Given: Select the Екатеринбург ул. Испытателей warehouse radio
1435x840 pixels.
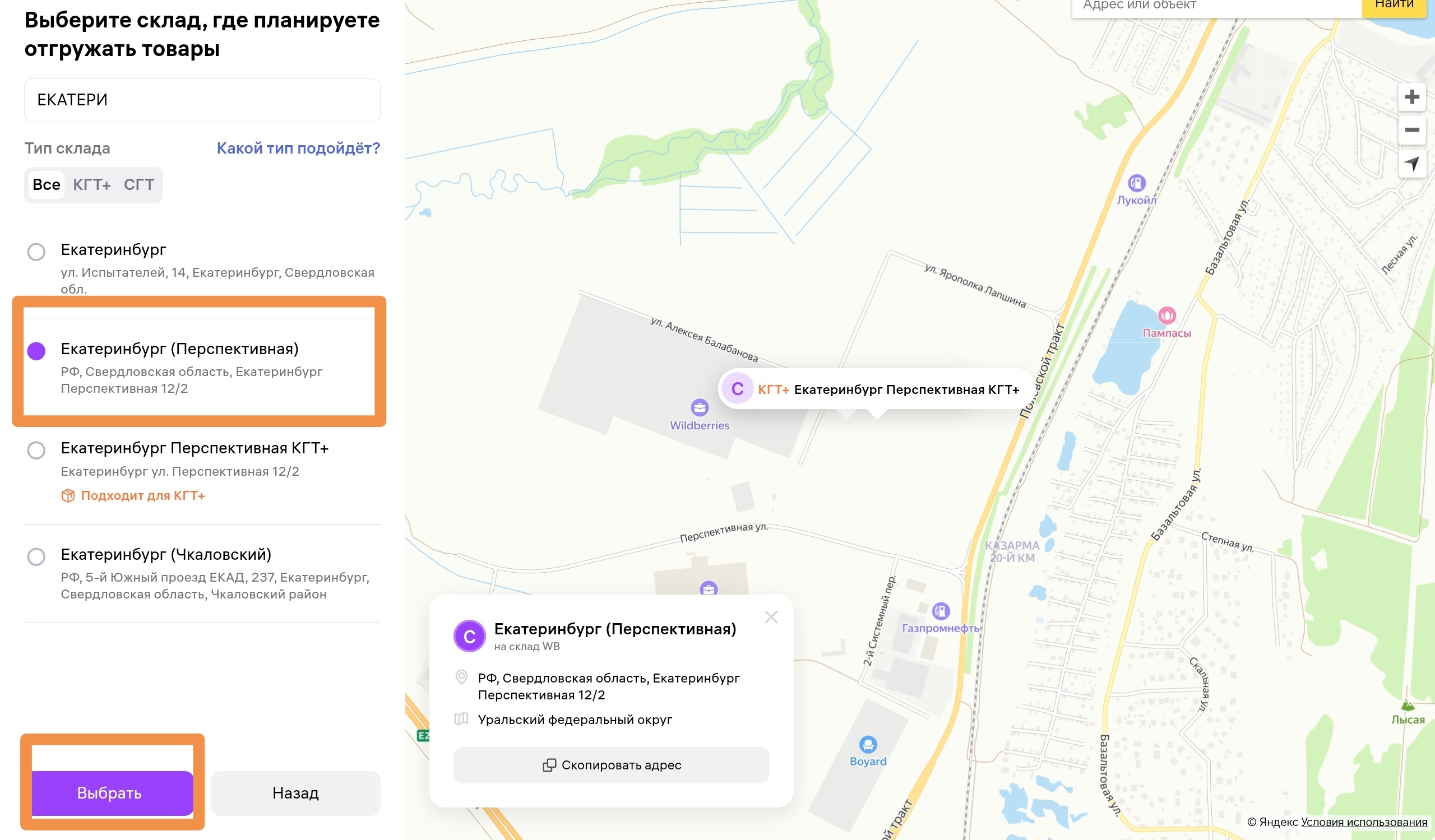Looking at the screenshot, I should coord(36,252).
